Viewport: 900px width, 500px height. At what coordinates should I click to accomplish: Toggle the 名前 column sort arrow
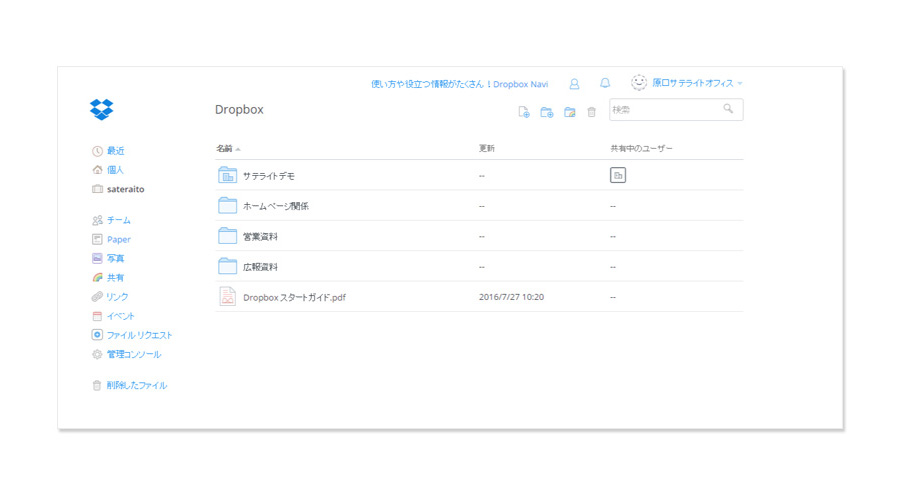click(238, 149)
